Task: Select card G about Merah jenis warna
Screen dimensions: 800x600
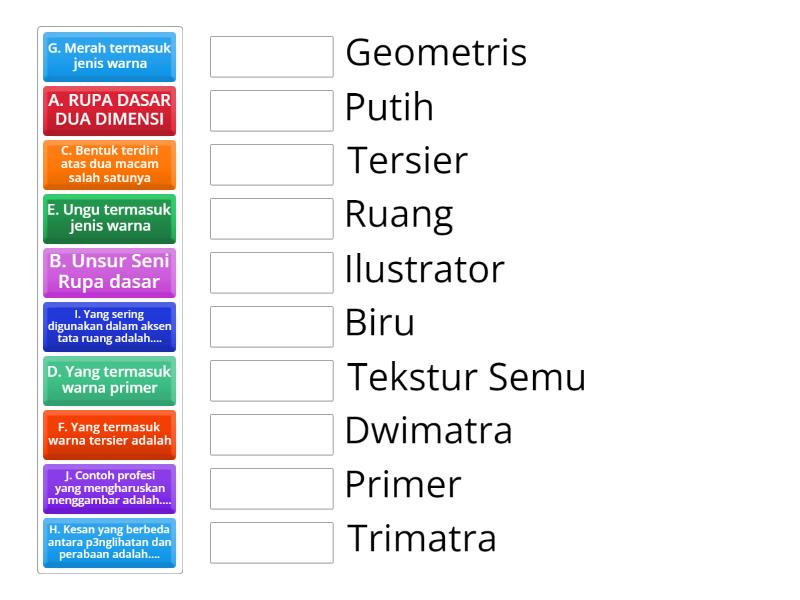Action: coord(110,58)
